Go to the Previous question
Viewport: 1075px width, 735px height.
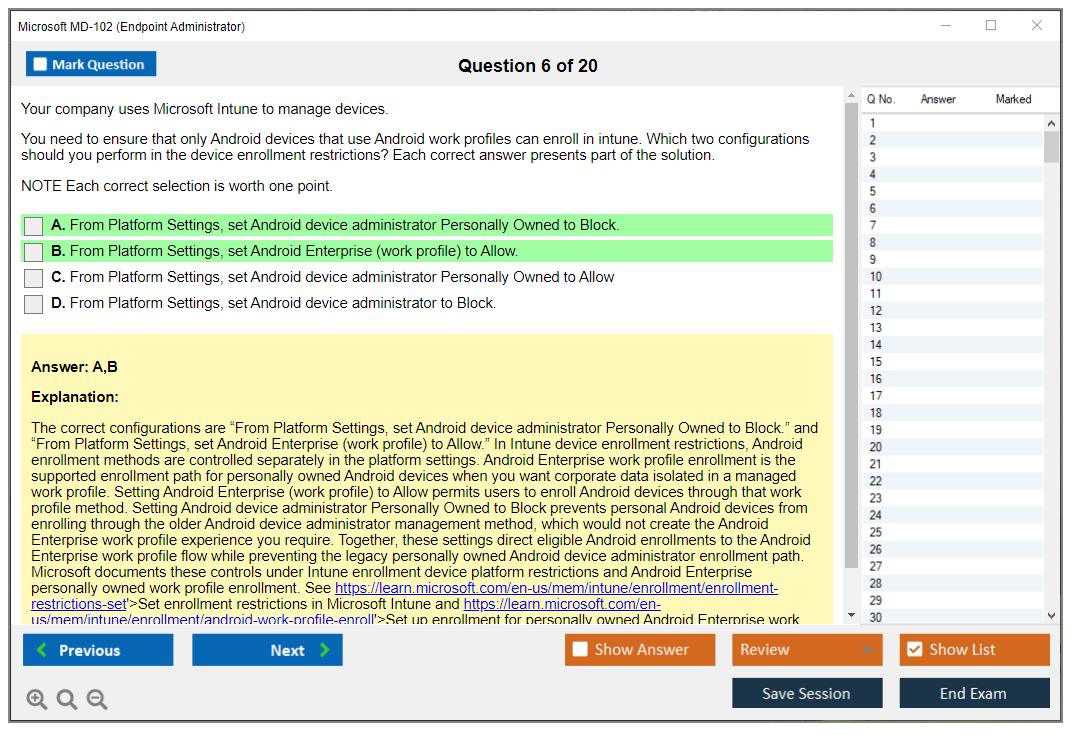coord(98,649)
